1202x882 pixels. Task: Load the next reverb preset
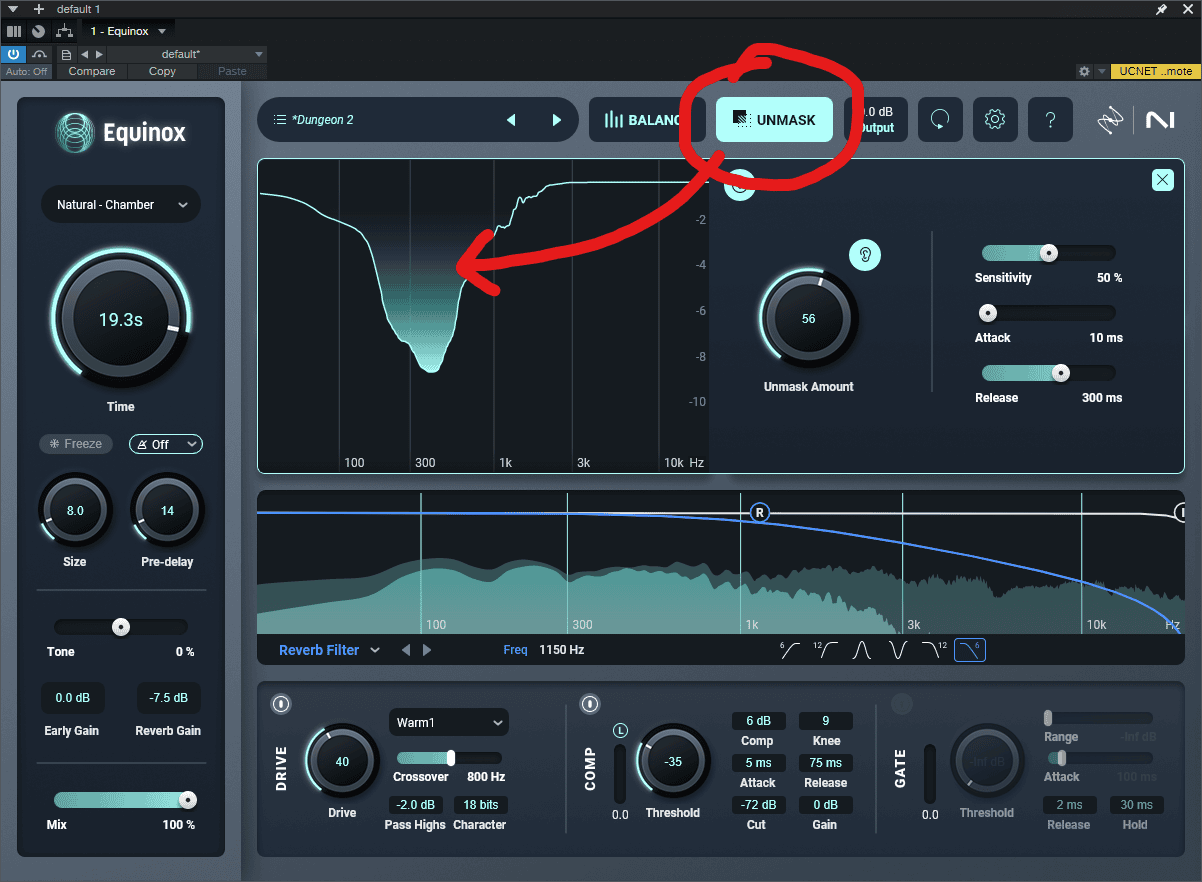click(x=557, y=120)
